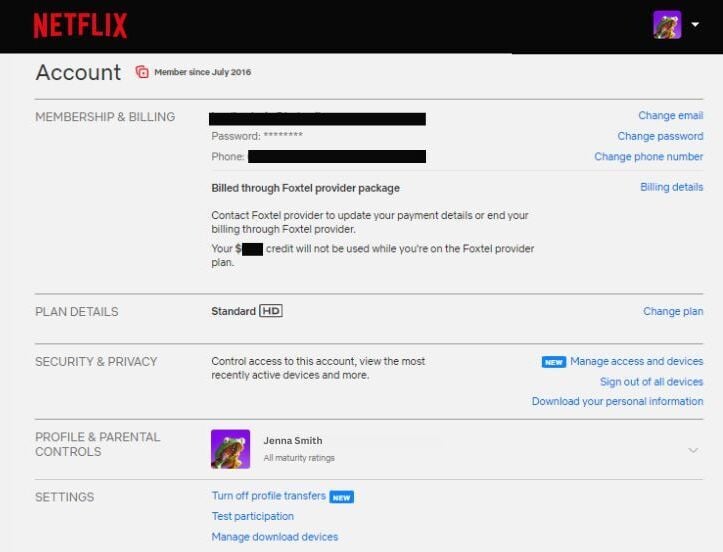The image size is (723, 552).
Task: Expand the Jenna Smith profile chevron
Action: coord(693,450)
